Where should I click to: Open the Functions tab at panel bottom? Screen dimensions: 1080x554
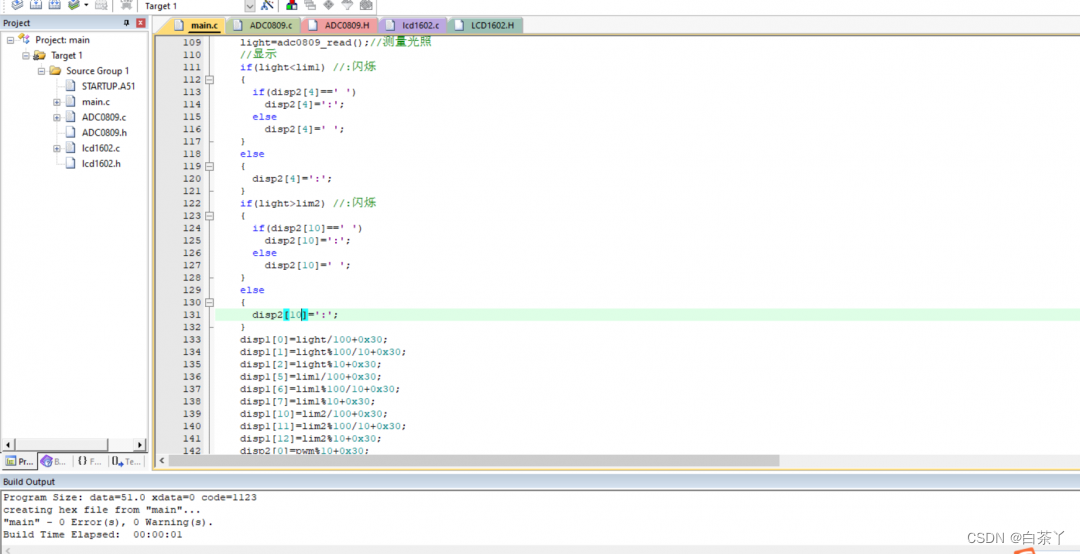[x=90, y=461]
